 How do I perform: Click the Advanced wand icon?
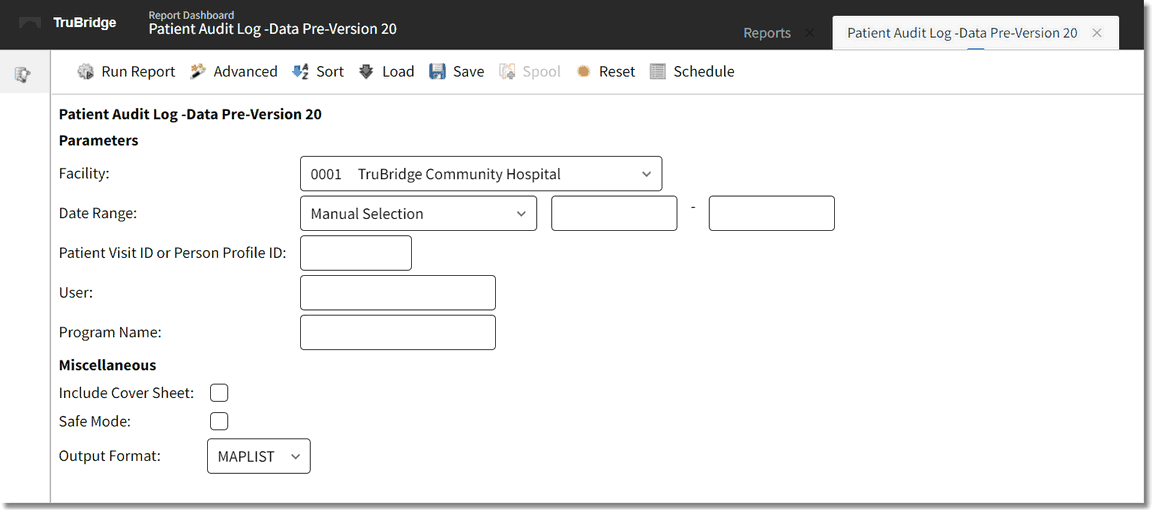[198, 71]
